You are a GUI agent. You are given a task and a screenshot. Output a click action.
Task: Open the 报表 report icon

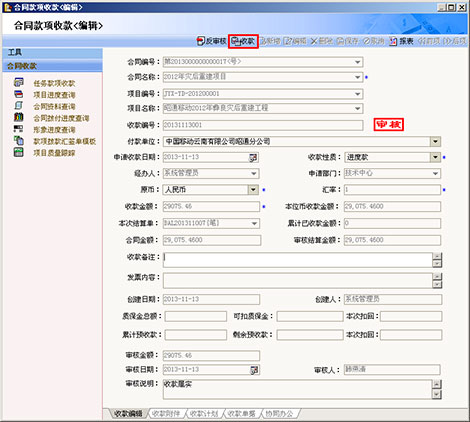393,41
